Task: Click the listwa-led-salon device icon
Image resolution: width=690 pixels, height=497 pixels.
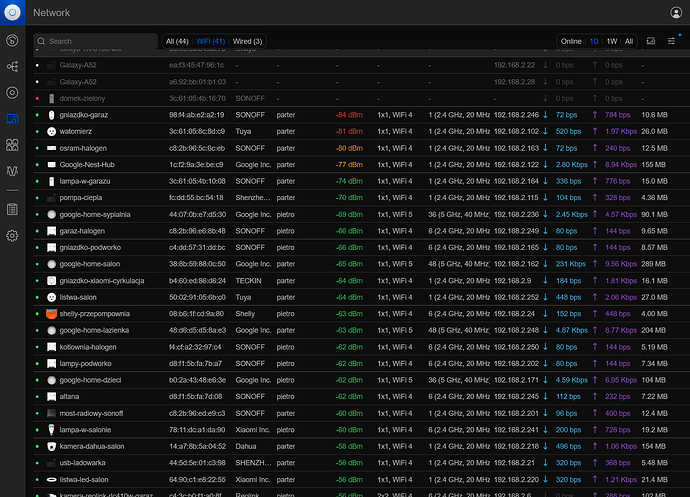Action: (51, 479)
